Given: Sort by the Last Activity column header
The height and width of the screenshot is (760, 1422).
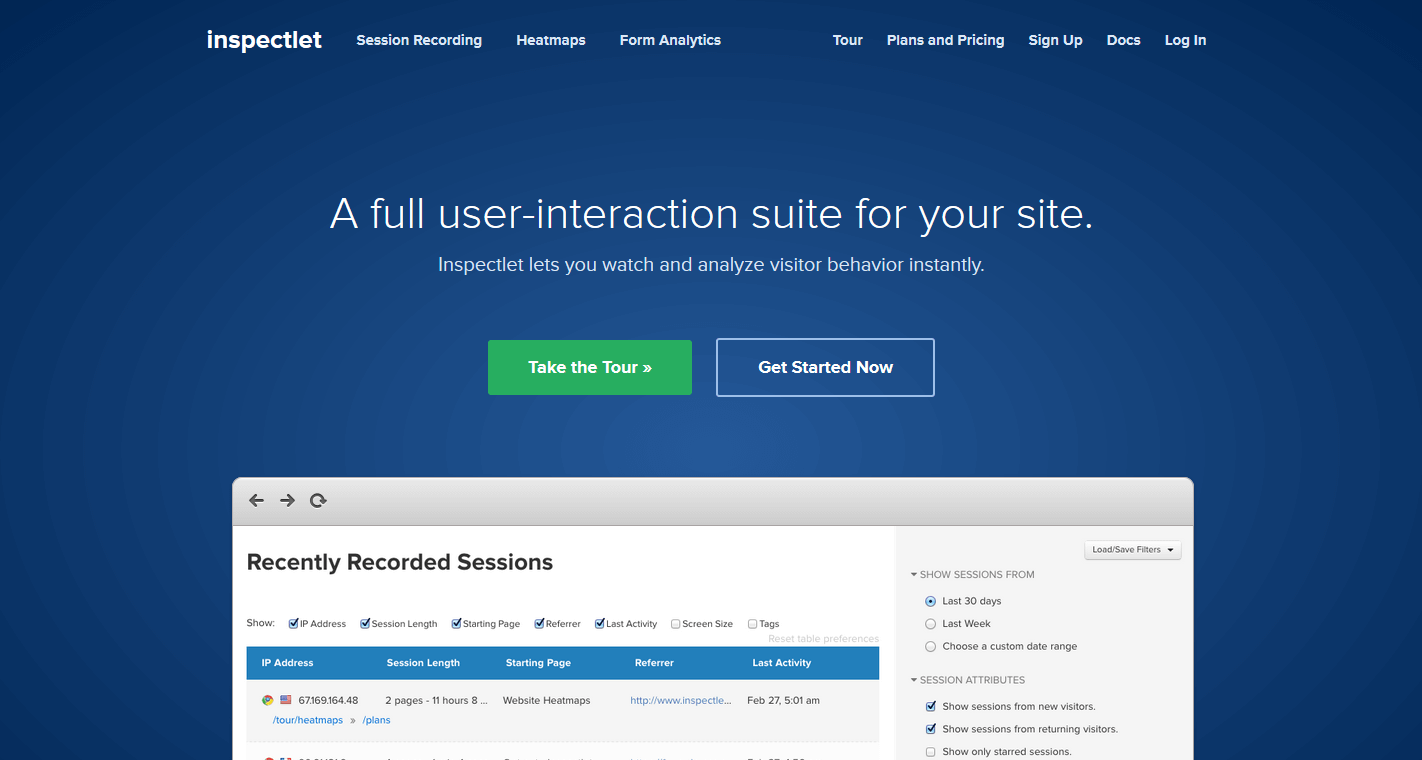Looking at the screenshot, I should pyautogui.click(x=782, y=663).
